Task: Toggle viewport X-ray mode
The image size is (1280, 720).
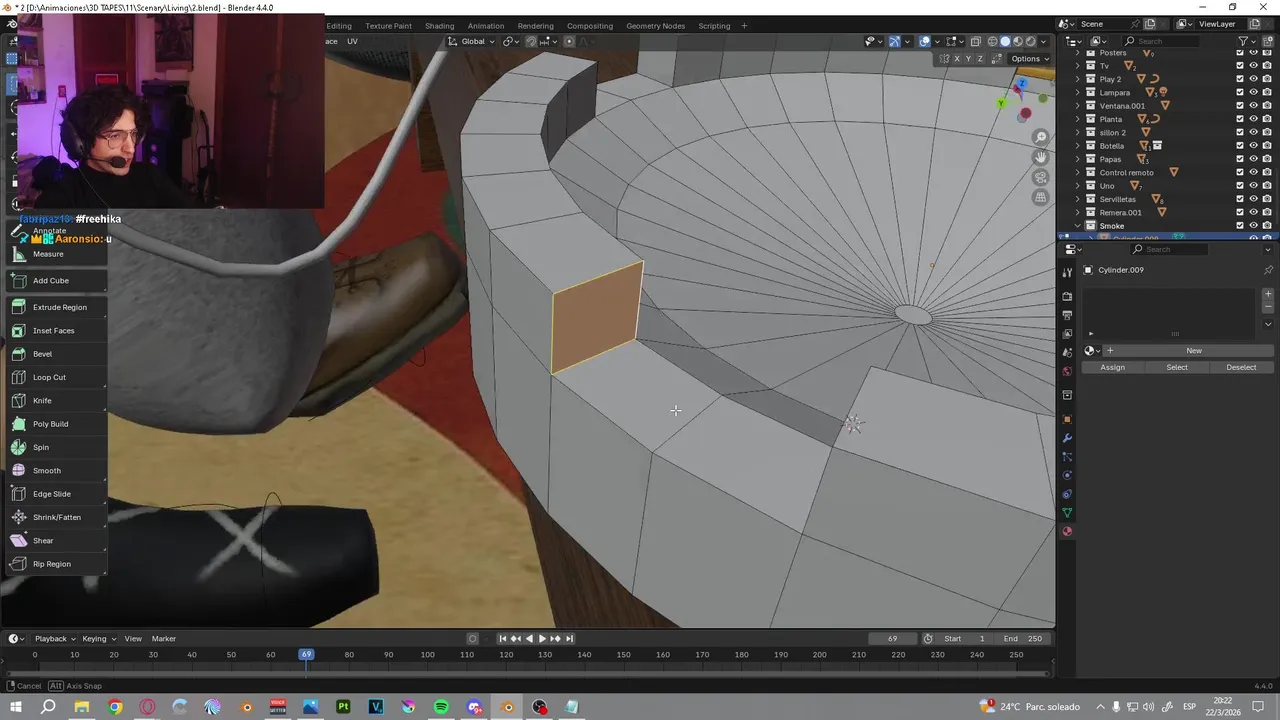Action: pyautogui.click(x=976, y=41)
